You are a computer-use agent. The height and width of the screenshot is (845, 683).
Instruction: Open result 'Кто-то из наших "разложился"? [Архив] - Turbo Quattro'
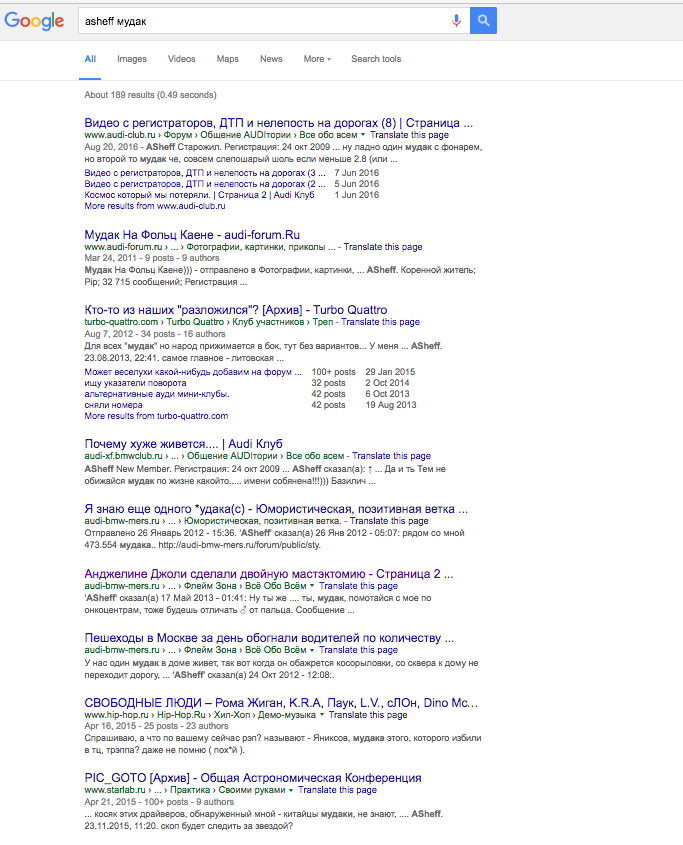[x=236, y=310]
